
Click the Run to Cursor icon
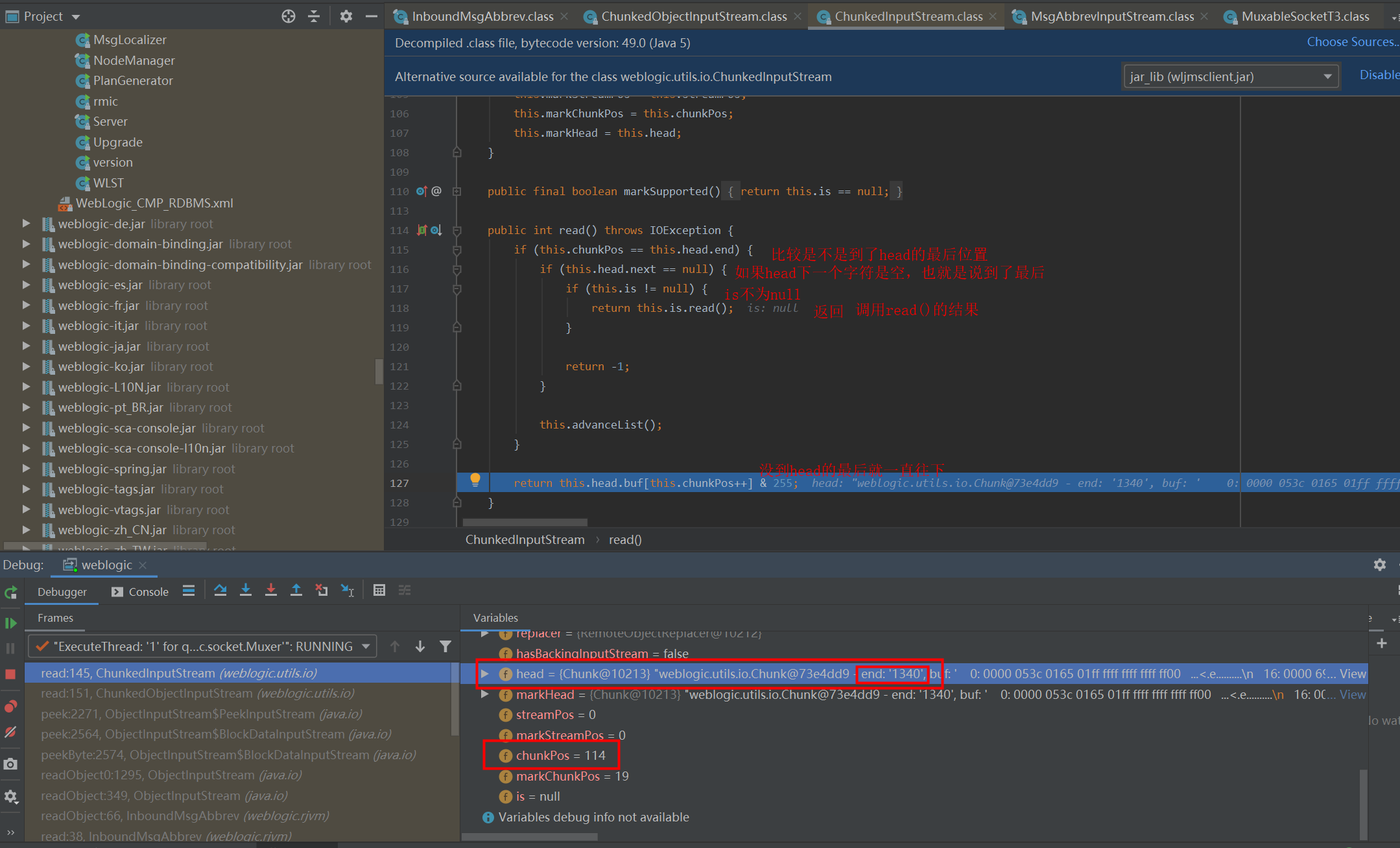click(348, 591)
